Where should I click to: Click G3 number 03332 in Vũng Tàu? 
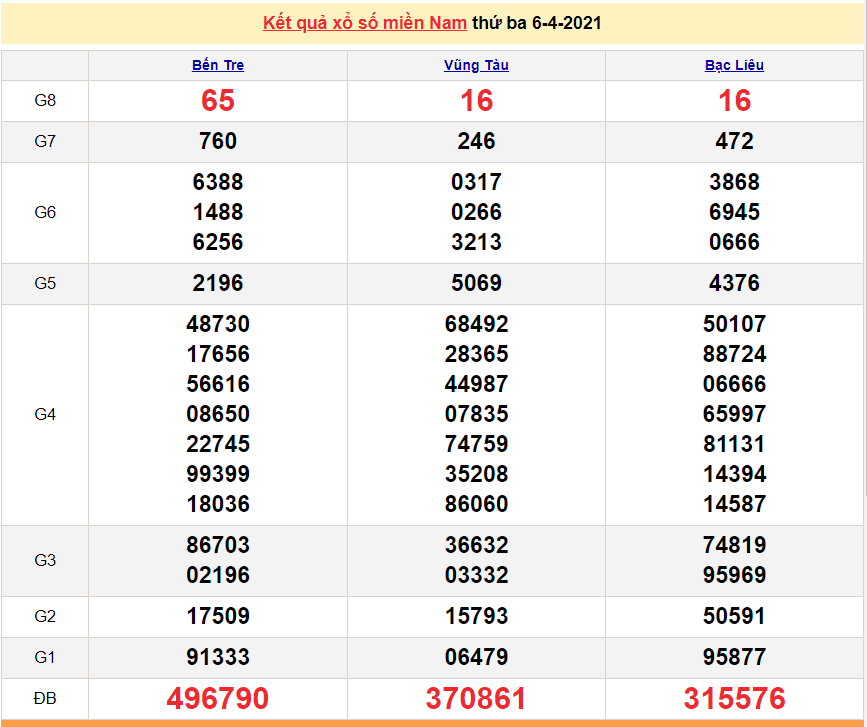point(476,575)
